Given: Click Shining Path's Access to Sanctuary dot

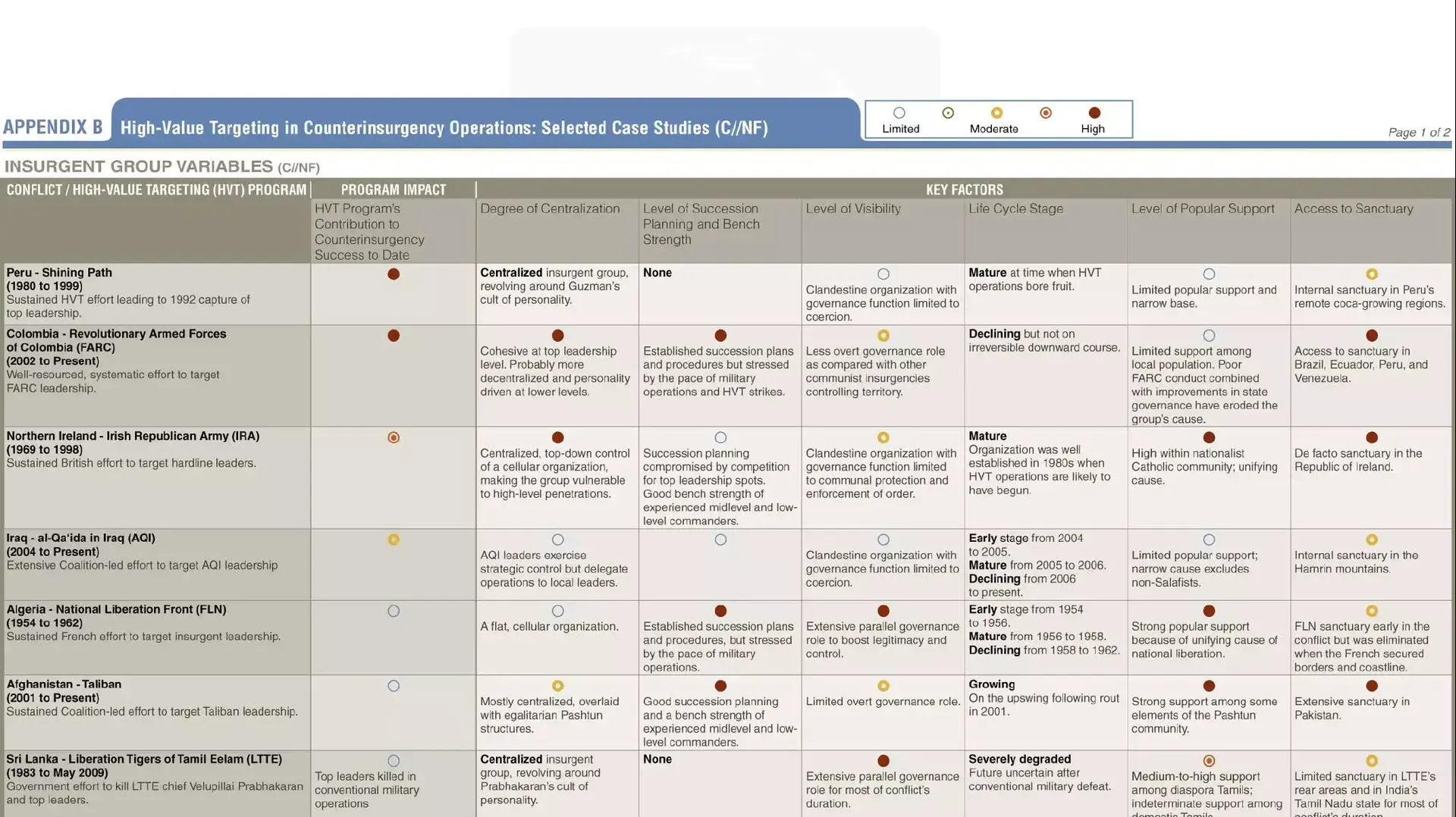Looking at the screenshot, I should 1372,274.
